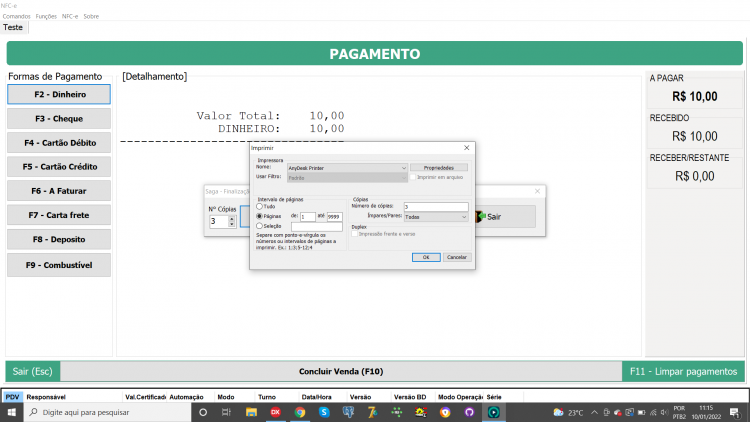The height and width of the screenshot is (422, 750).
Task: Open the GitHub Desktop taskbar icon
Action: 469,412
